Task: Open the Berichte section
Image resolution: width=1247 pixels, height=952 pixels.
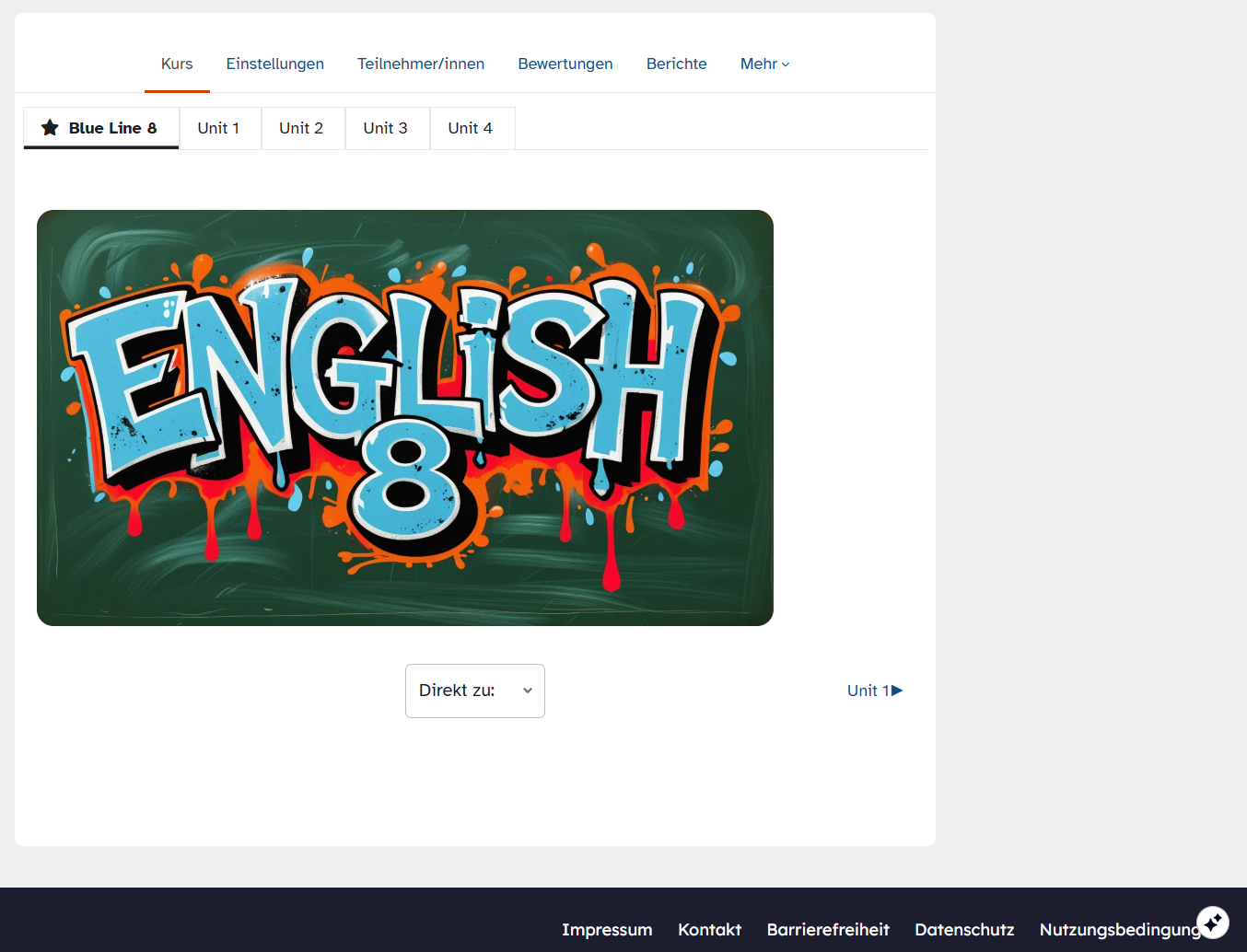Action: coord(676,64)
